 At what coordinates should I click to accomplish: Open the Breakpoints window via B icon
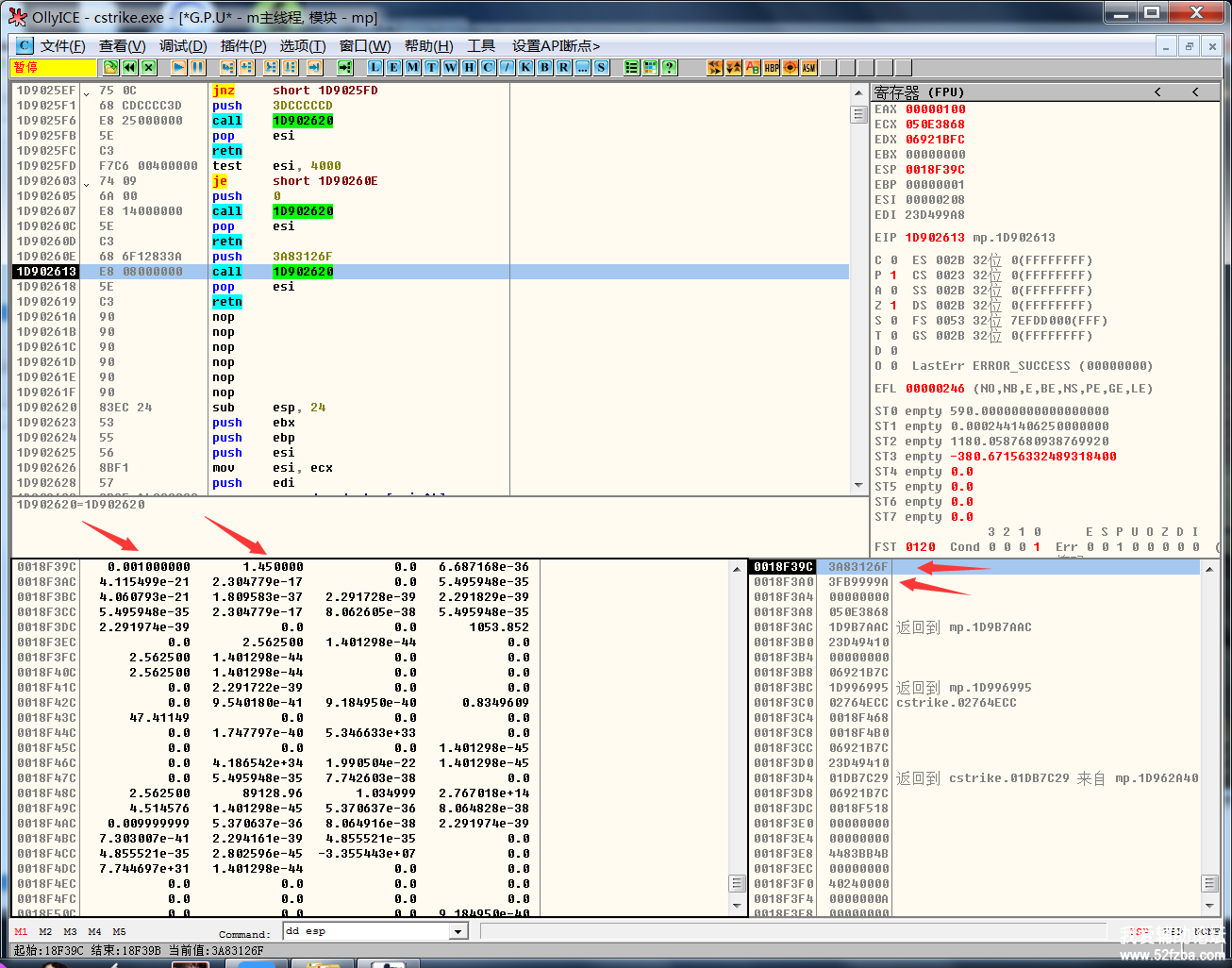pos(544,67)
